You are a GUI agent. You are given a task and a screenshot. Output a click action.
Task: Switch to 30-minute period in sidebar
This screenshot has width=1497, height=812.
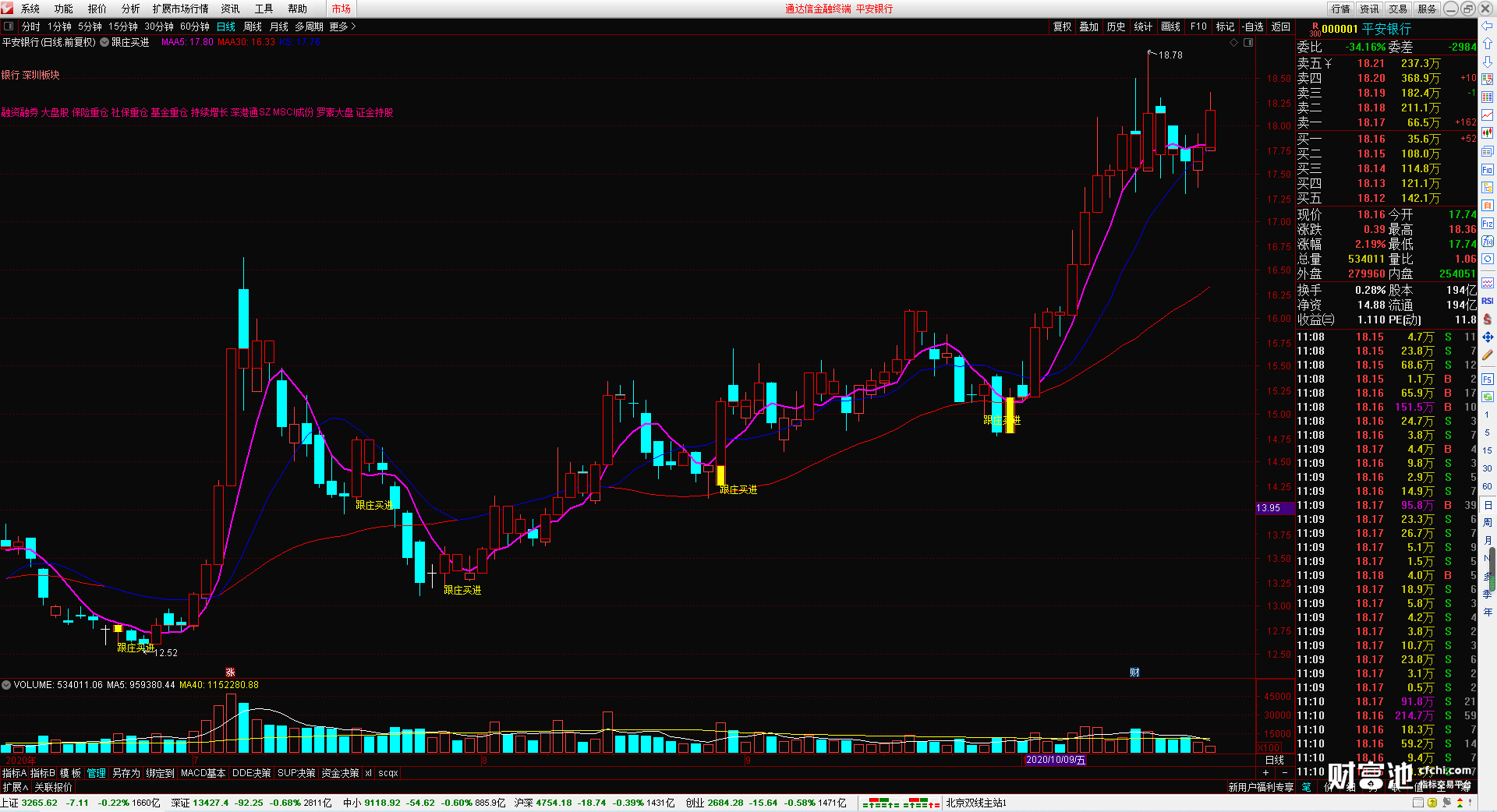click(x=1488, y=468)
